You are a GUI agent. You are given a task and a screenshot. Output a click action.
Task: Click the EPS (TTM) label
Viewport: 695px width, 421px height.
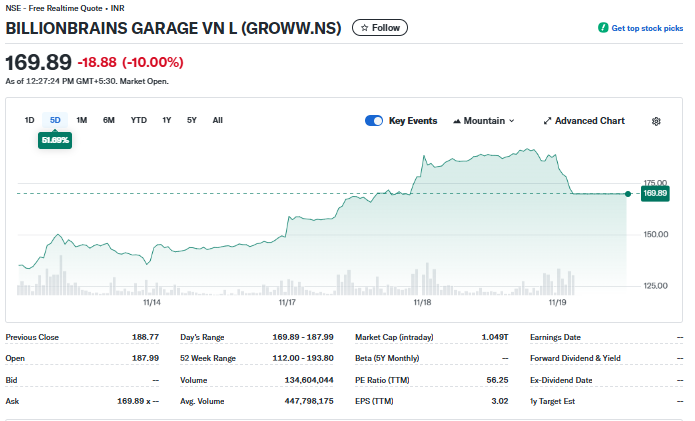pyautogui.click(x=374, y=401)
